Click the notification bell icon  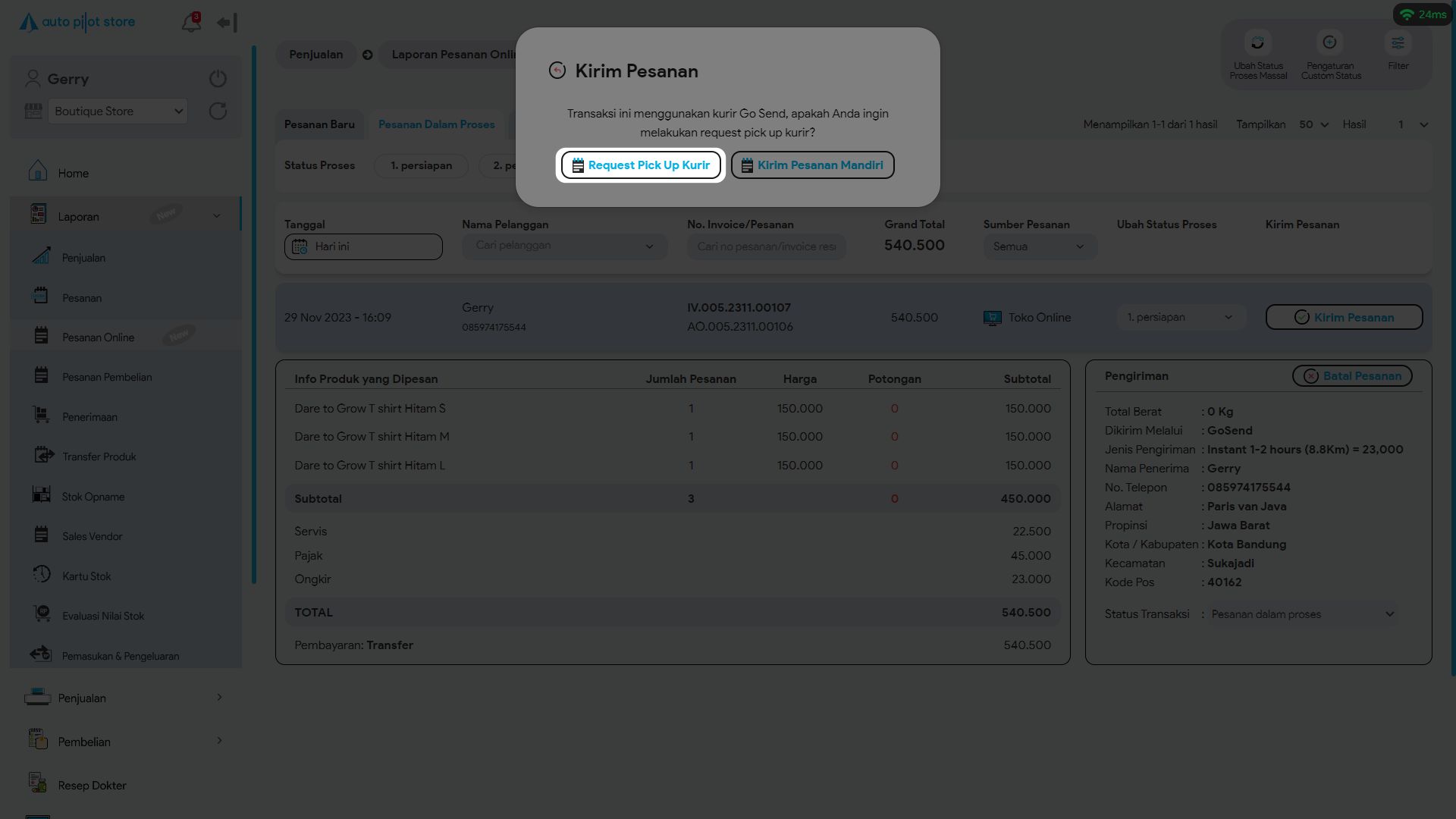tap(190, 23)
